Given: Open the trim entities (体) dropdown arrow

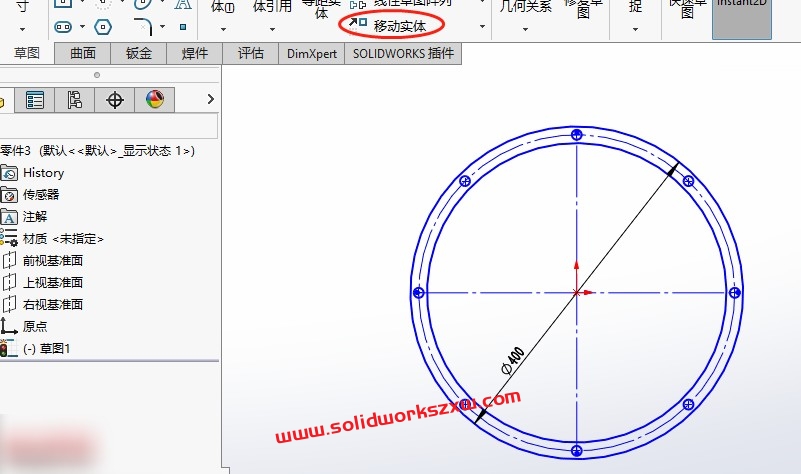Looking at the screenshot, I should (223, 30).
